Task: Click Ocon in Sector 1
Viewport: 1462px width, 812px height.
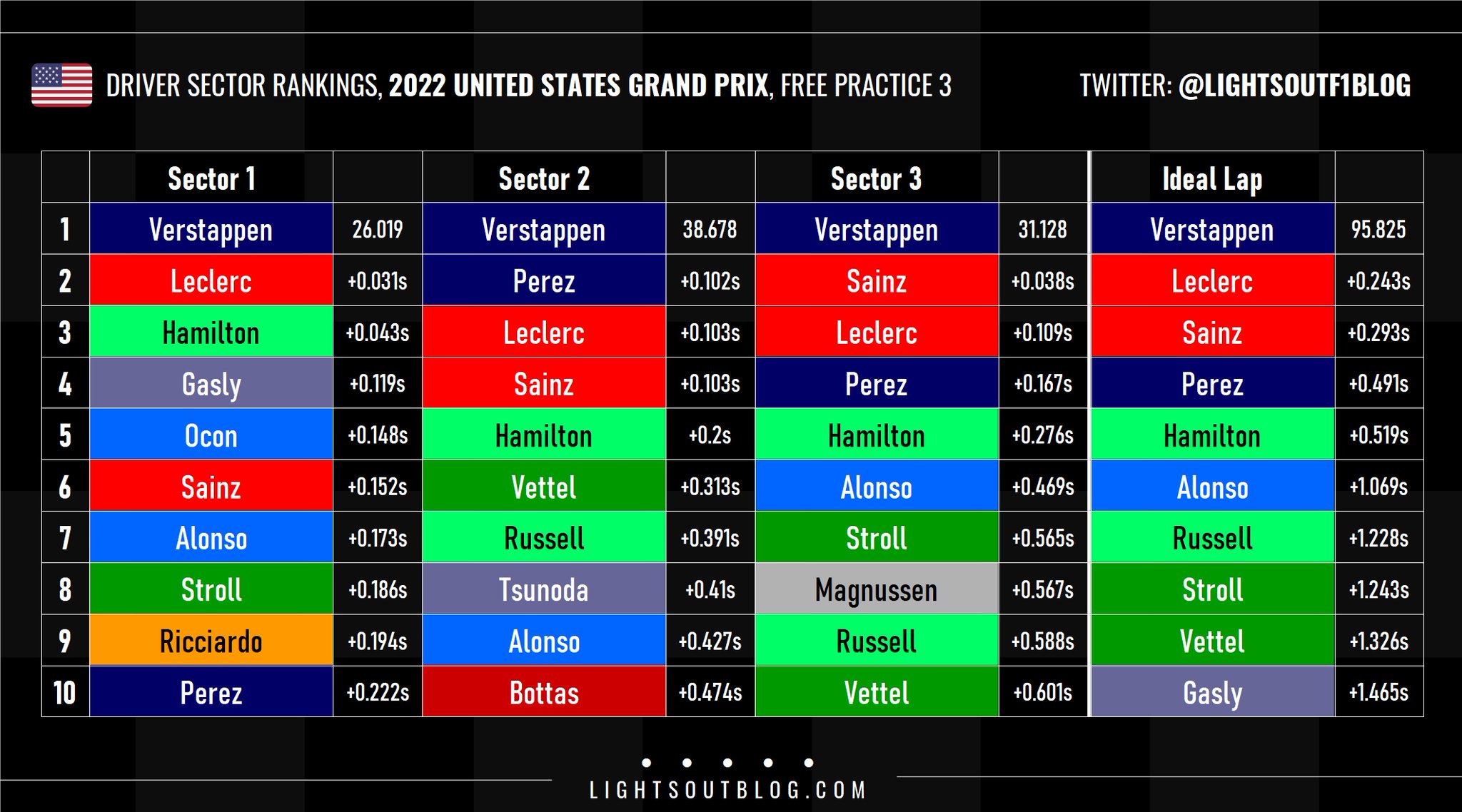Action: [211, 435]
